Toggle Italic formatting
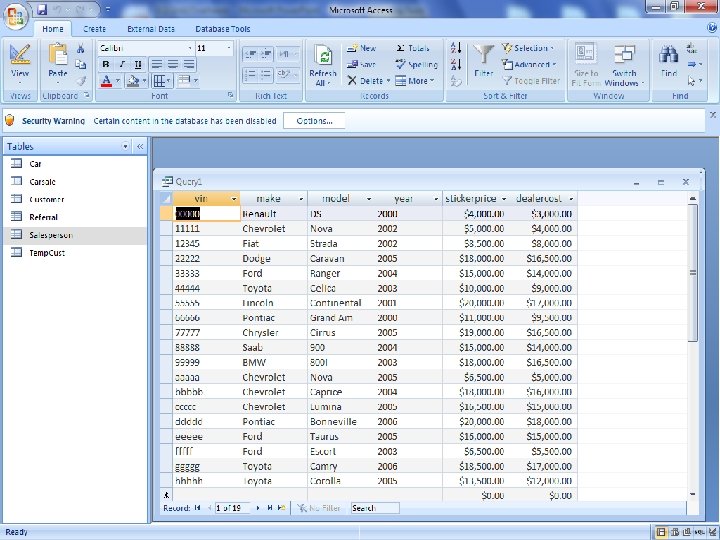The width and height of the screenshot is (720, 540). [x=122, y=64]
